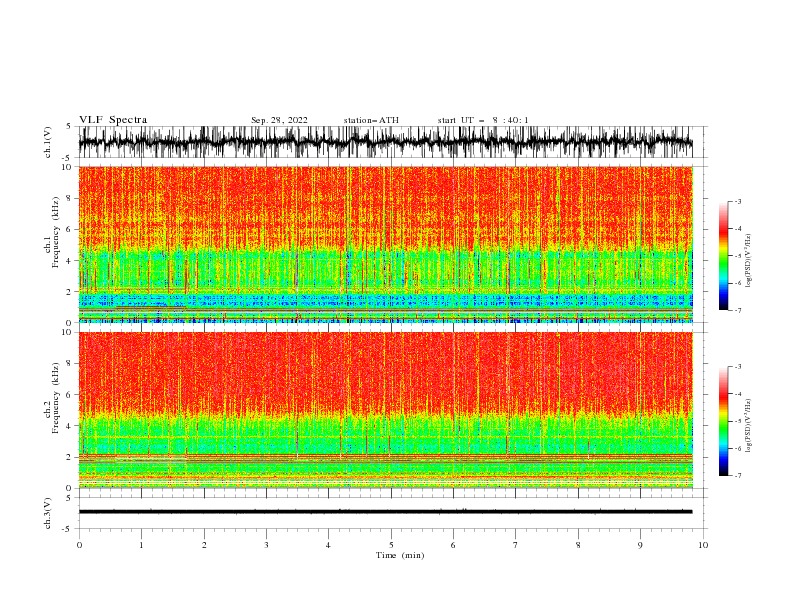The height and width of the screenshot is (612, 792).
Task: Click the "VLF Spectra" title text
Action: click(113, 120)
